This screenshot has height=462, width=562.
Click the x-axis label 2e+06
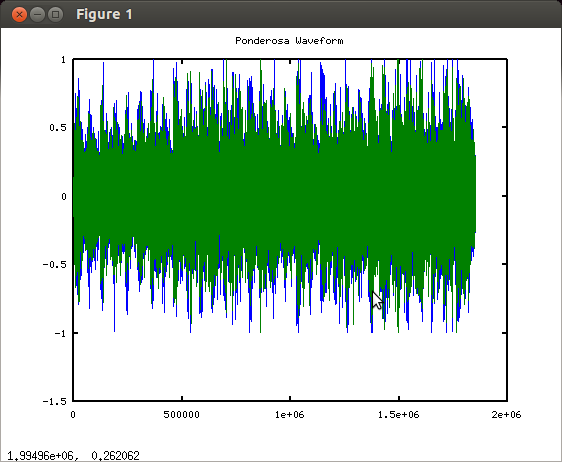coord(506,415)
